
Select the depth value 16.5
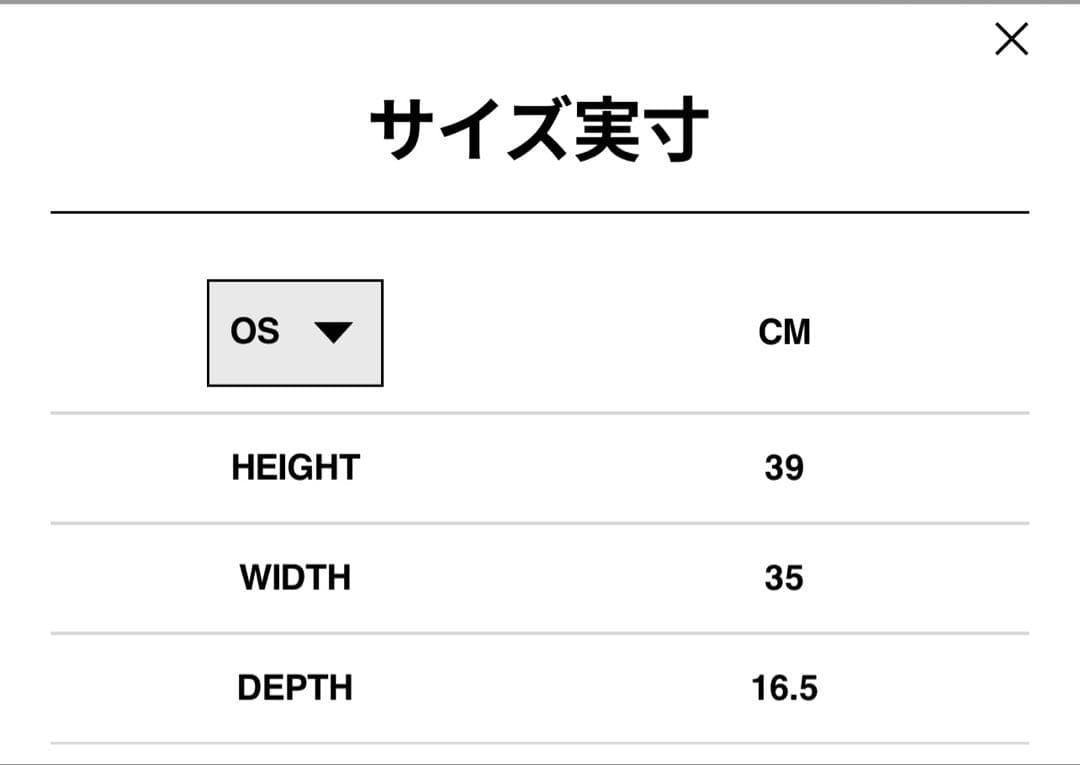(784, 688)
